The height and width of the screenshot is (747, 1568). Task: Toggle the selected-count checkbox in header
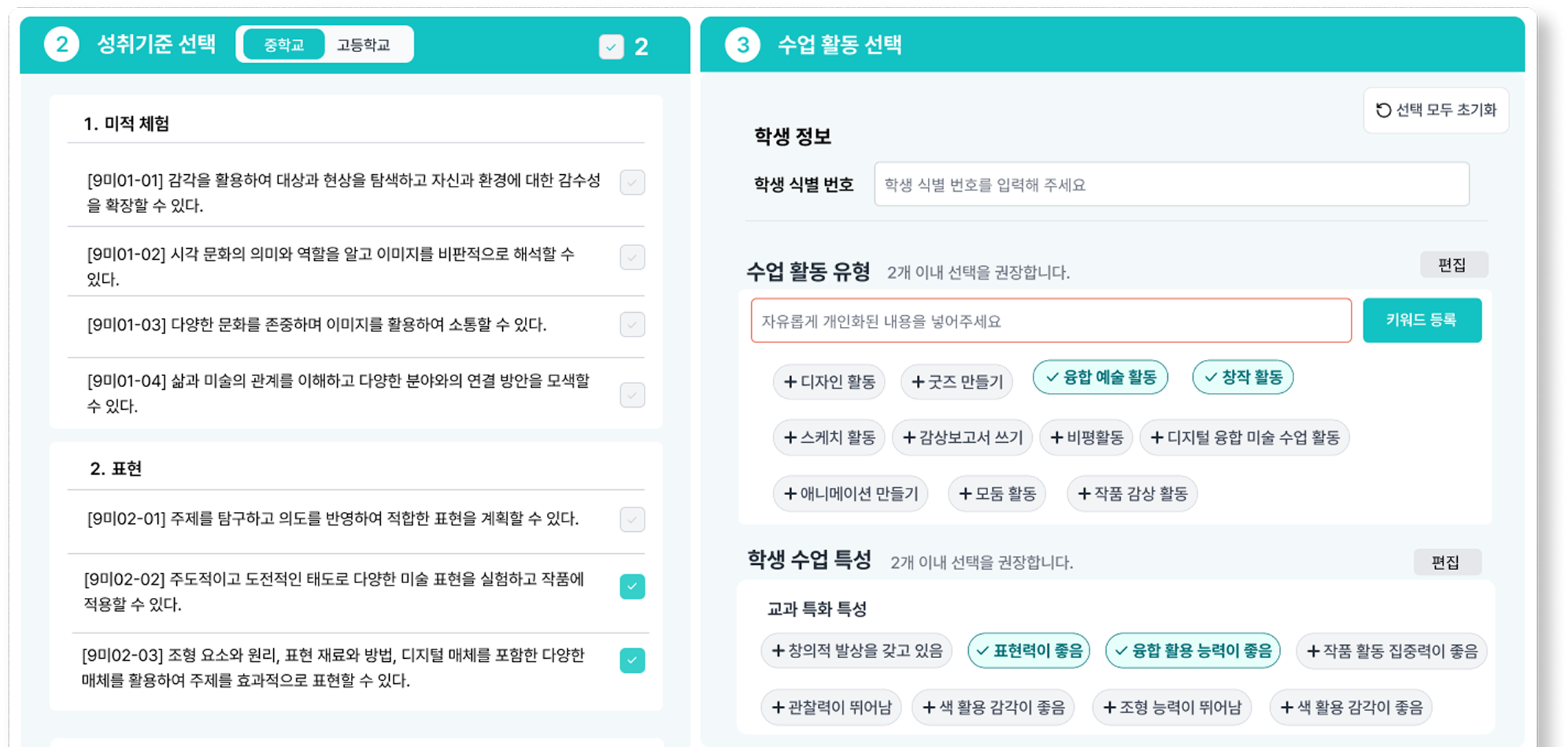(x=611, y=47)
